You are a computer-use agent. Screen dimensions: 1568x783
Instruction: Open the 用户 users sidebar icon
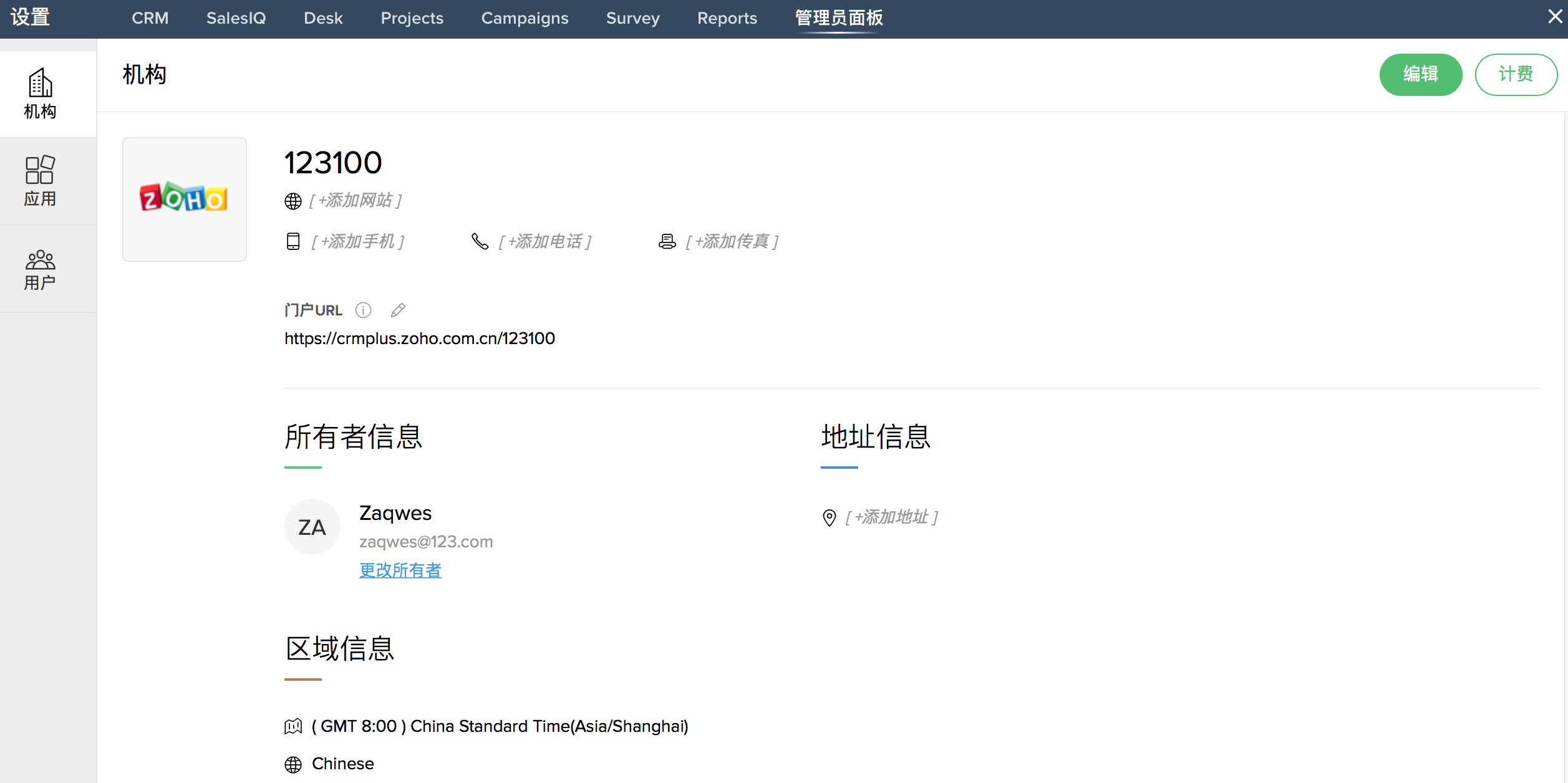coord(41,269)
